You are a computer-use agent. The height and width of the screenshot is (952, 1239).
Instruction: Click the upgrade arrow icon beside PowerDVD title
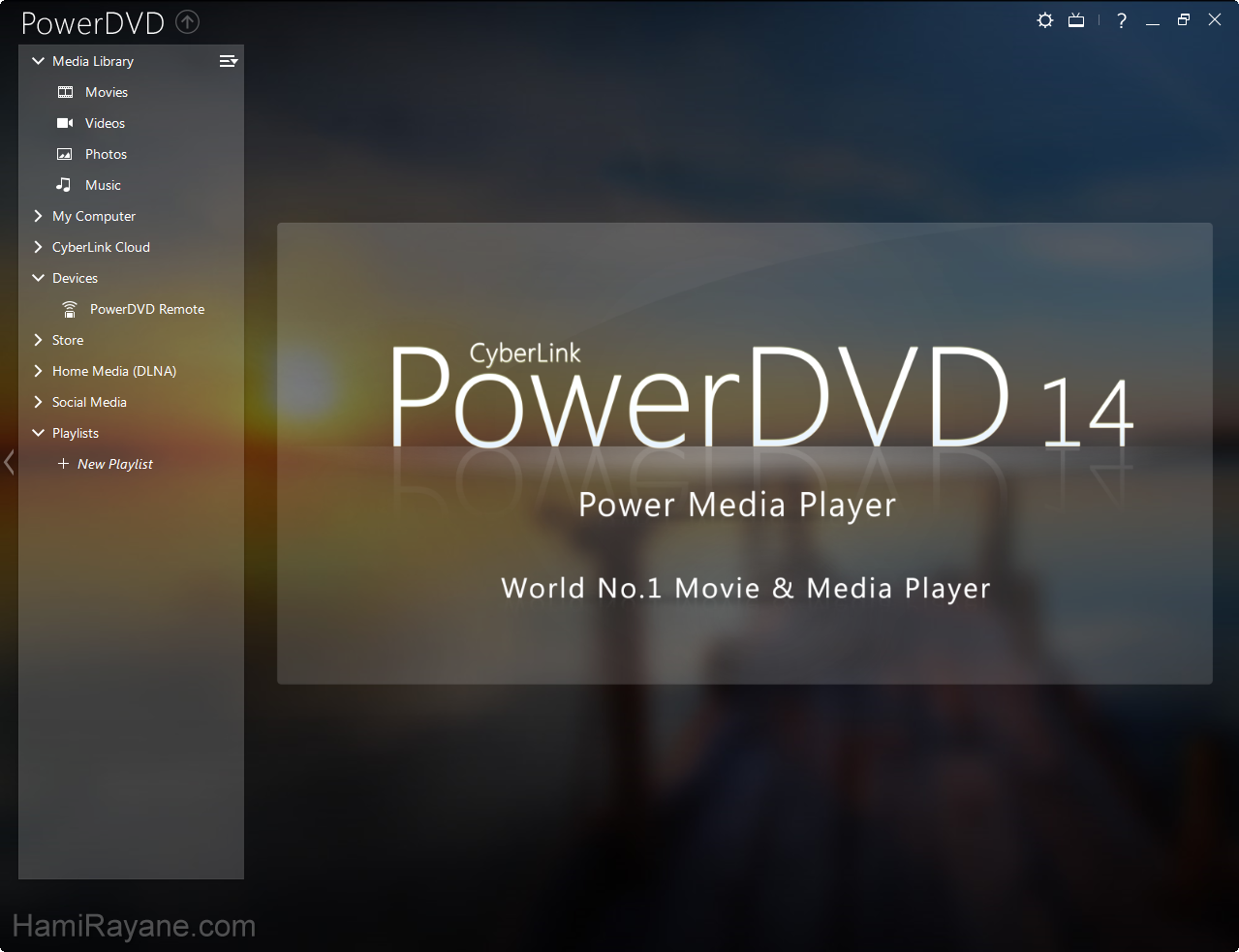pyautogui.click(x=187, y=21)
